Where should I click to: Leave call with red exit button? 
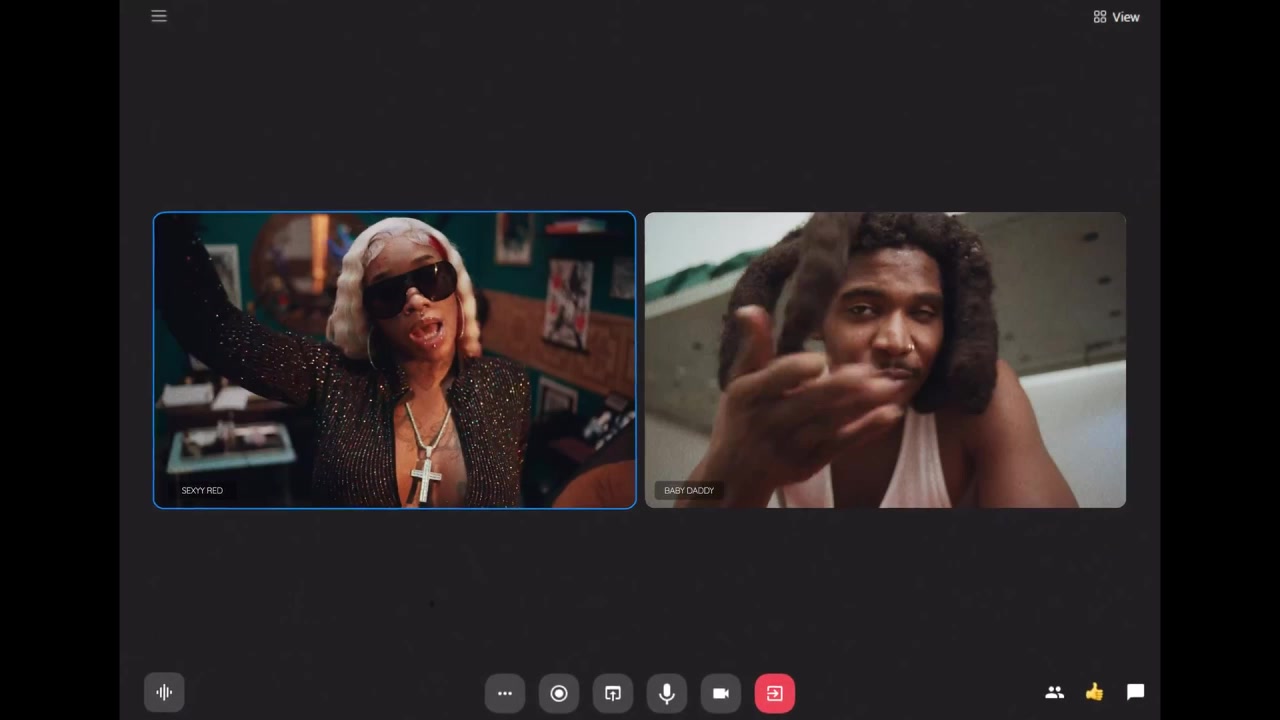click(x=775, y=693)
